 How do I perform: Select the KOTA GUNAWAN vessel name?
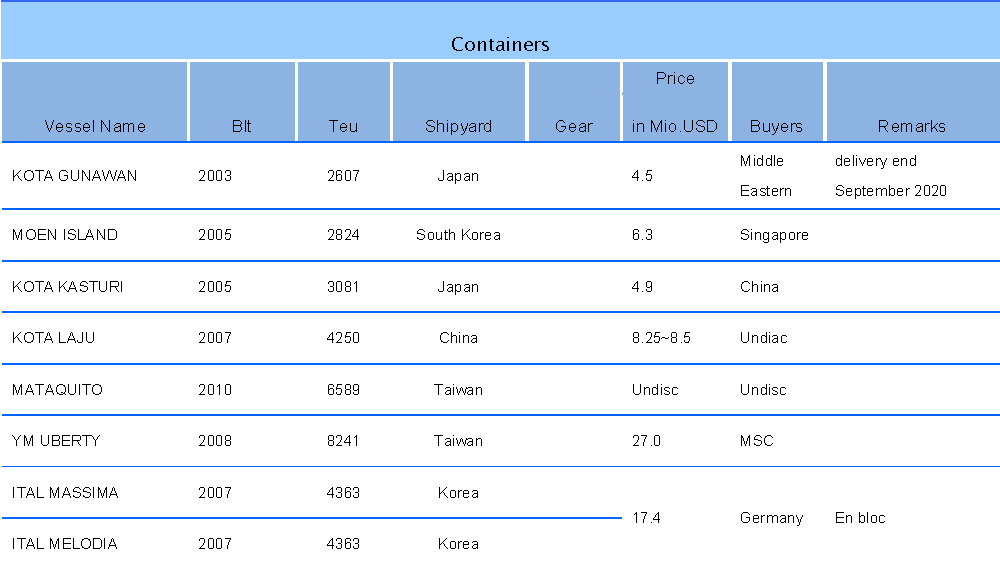[75, 176]
